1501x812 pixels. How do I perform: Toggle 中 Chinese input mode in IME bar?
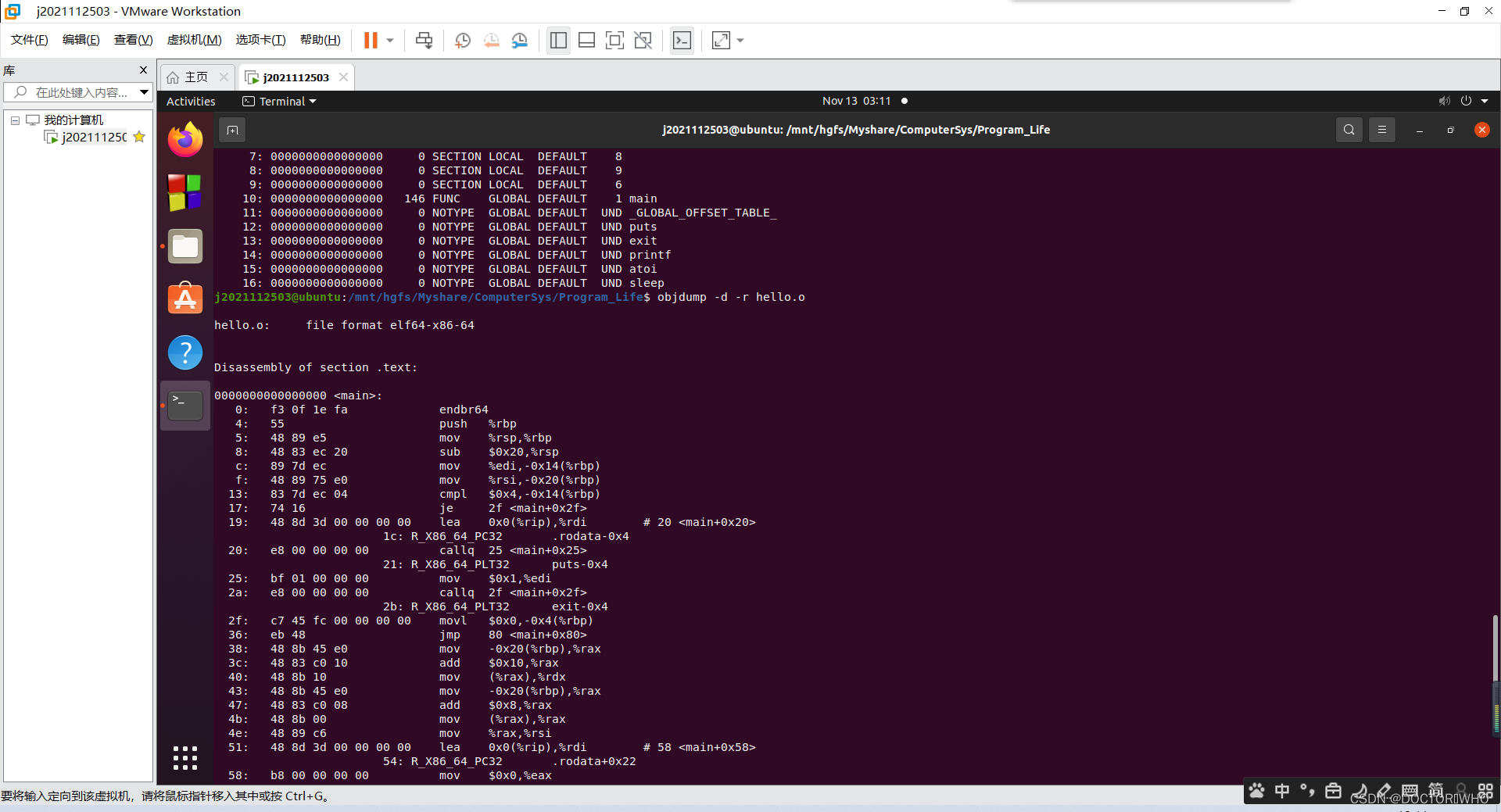point(1282,791)
